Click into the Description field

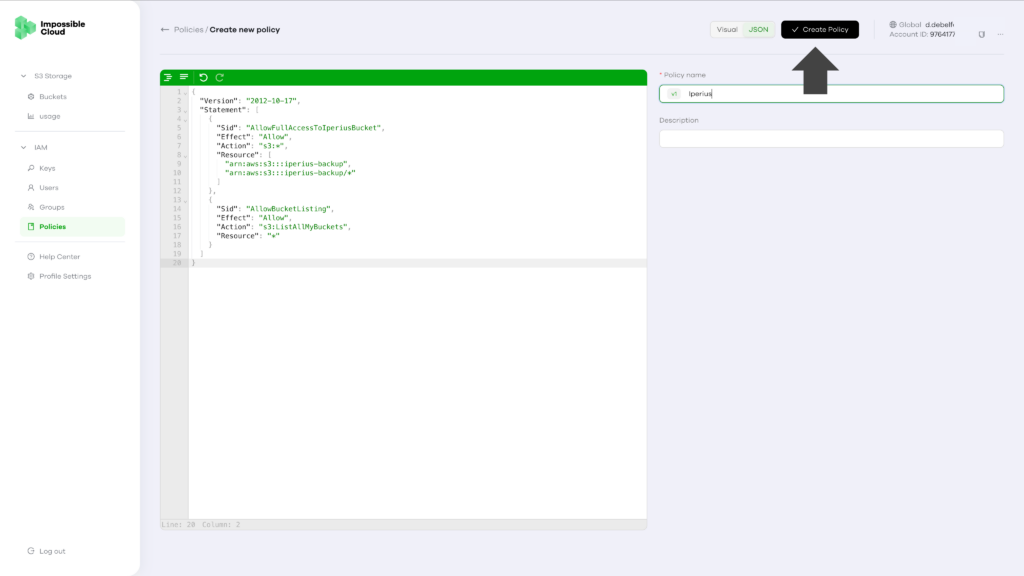click(831, 138)
